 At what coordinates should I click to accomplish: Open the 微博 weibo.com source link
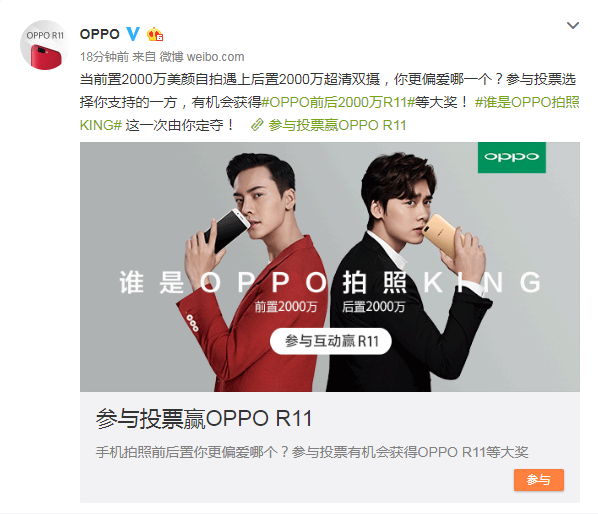point(202,57)
